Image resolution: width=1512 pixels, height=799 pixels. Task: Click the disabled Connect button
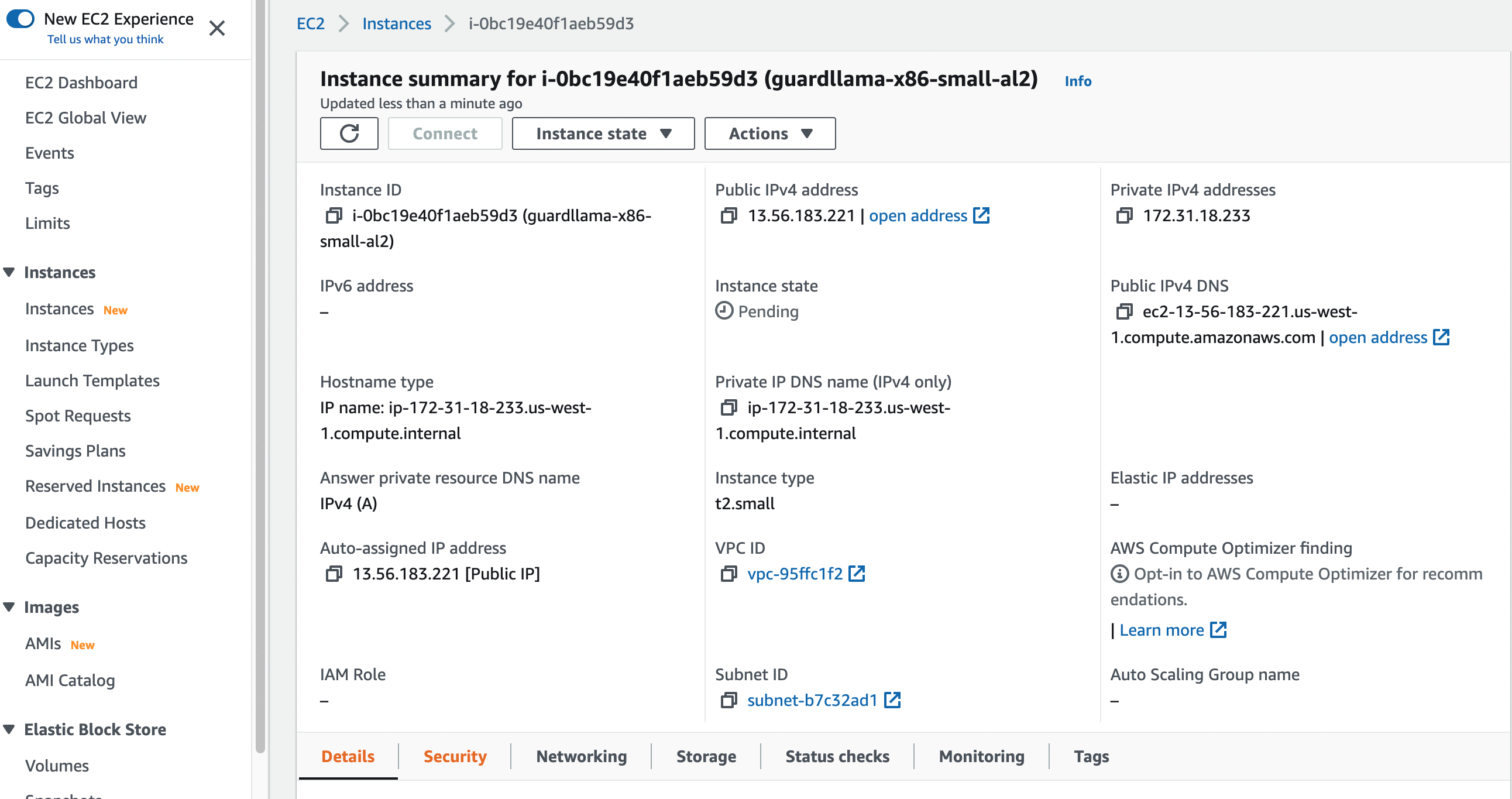pos(445,133)
